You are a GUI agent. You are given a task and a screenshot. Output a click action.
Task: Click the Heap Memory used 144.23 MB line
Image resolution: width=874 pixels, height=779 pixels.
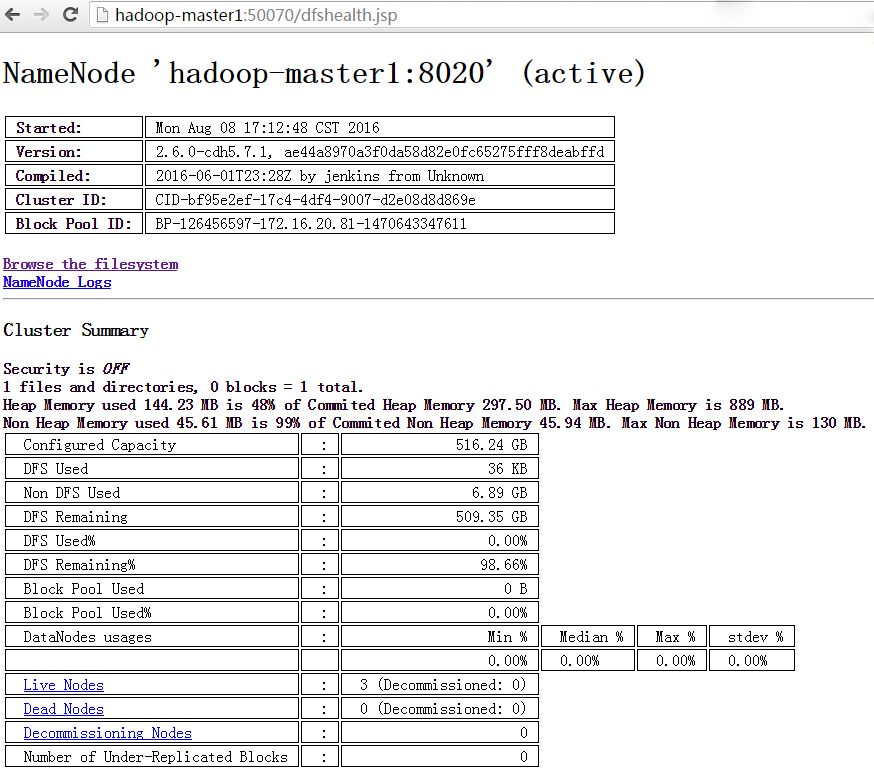pos(394,405)
